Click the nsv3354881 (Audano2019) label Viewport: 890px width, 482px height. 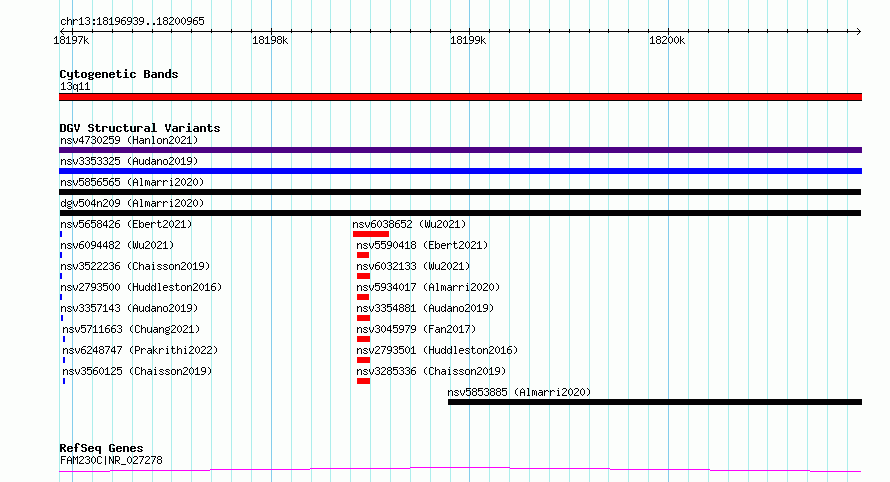tap(426, 308)
